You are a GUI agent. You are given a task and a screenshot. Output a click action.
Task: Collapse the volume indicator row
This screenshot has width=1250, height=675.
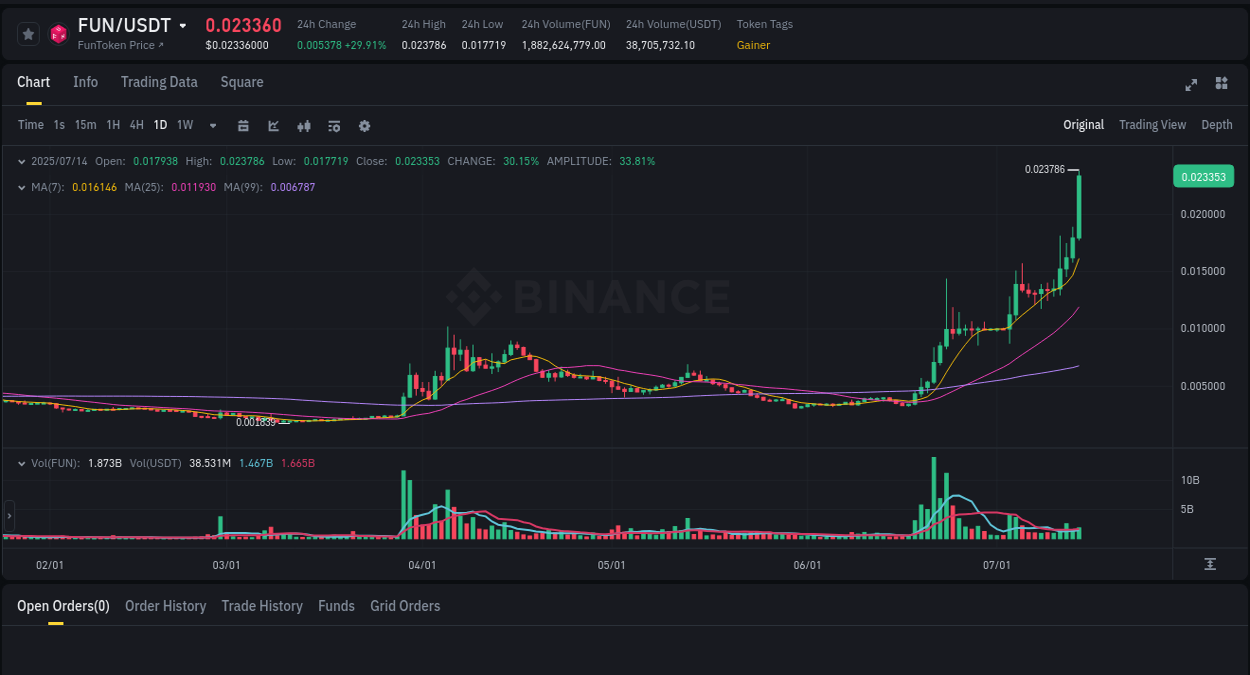(x=22, y=463)
